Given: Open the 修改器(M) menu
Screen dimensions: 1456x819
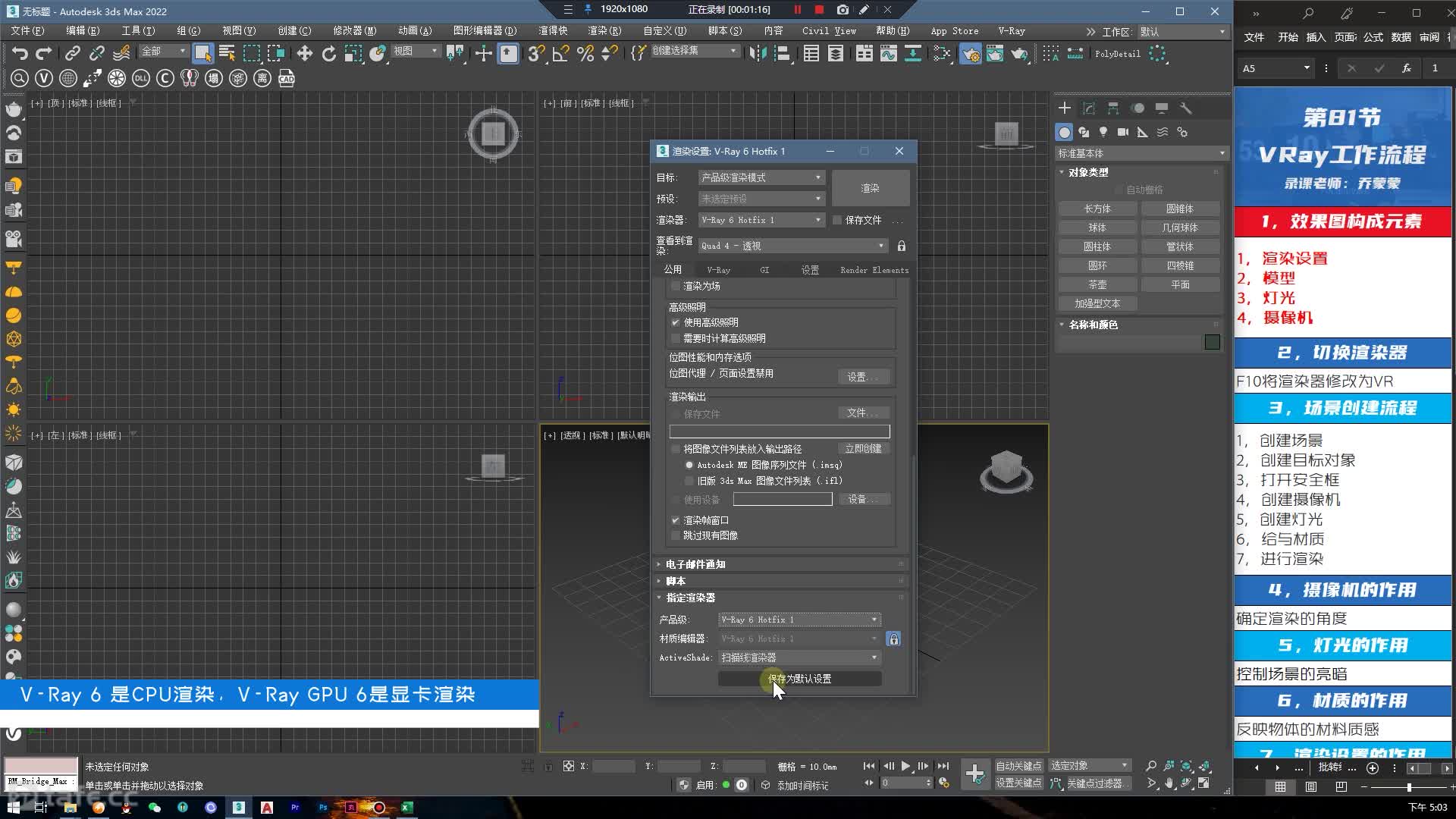Looking at the screenshot, I should [354, 31].
